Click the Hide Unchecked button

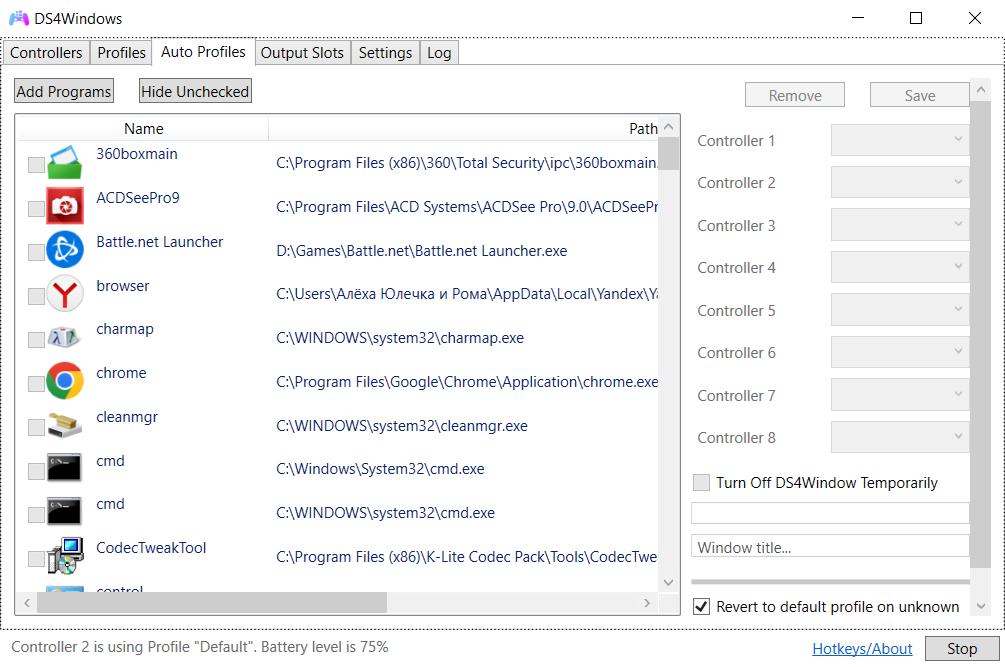[195, 92]
